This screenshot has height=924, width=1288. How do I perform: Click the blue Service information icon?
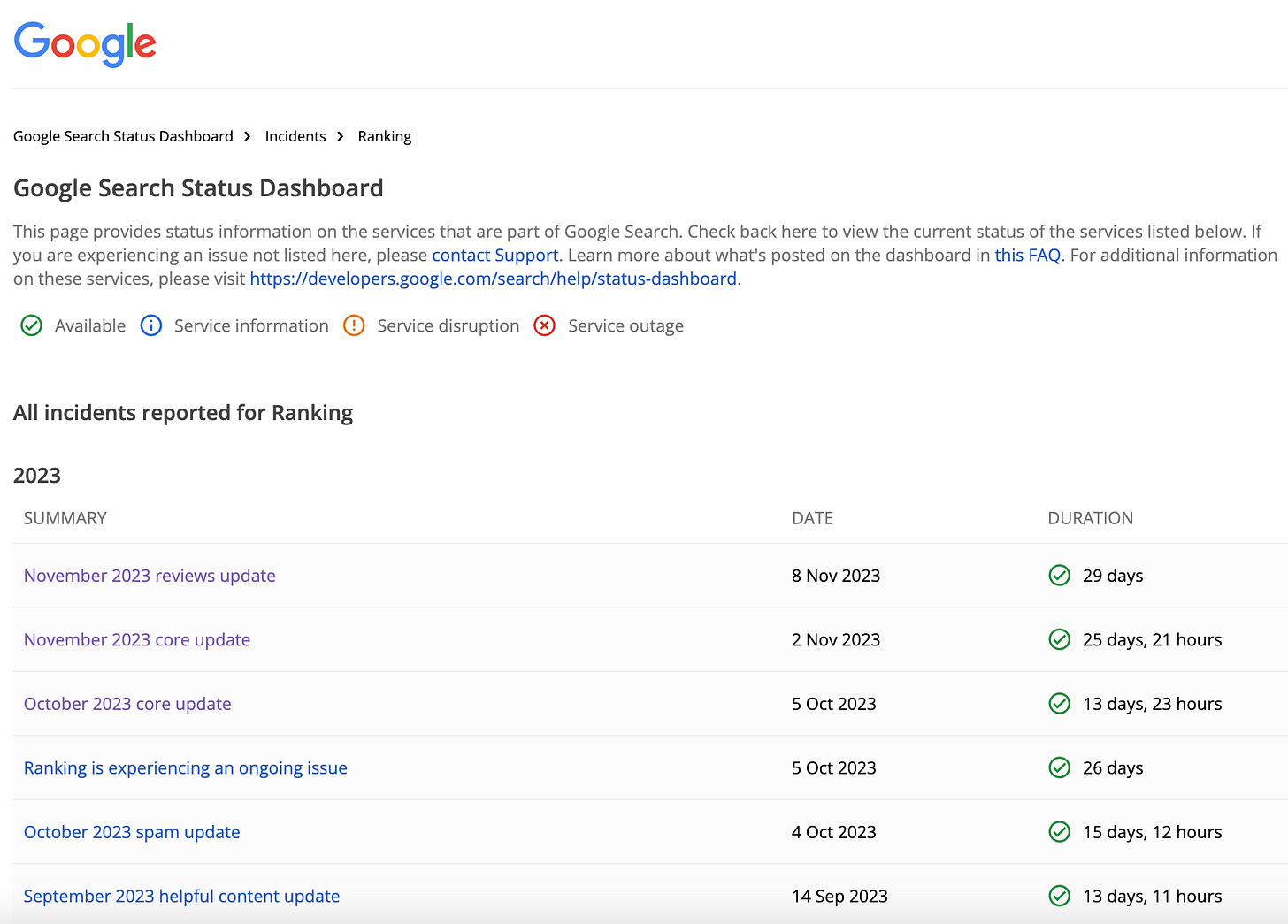pyautogui.click(x=151, y=325)
